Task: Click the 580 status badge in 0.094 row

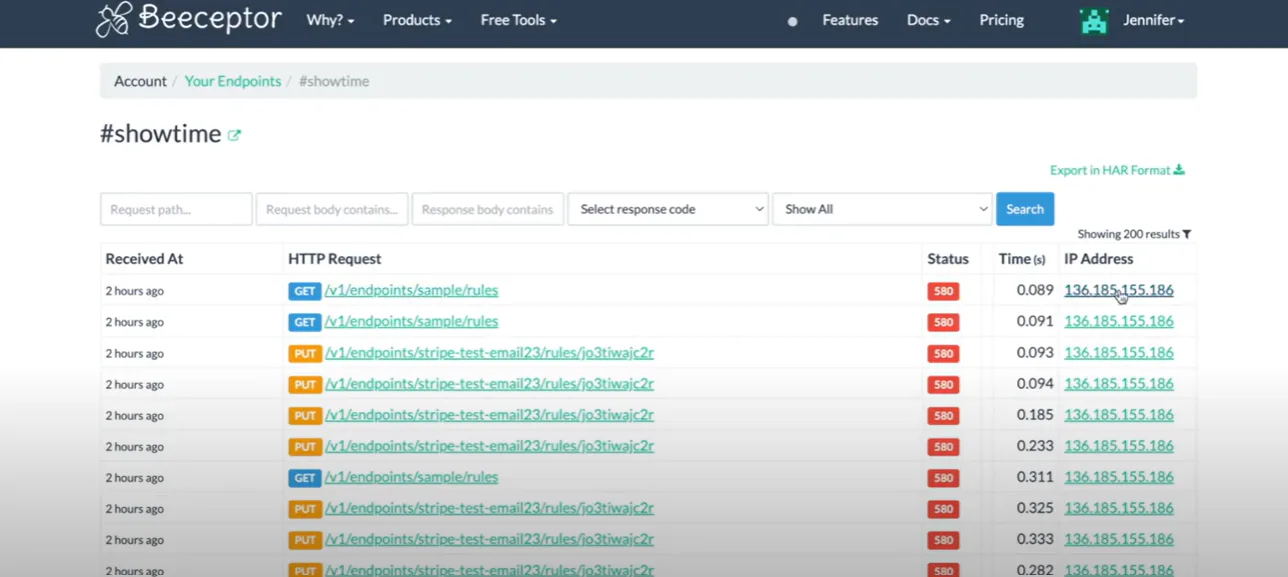Action: tap(943, 385)
